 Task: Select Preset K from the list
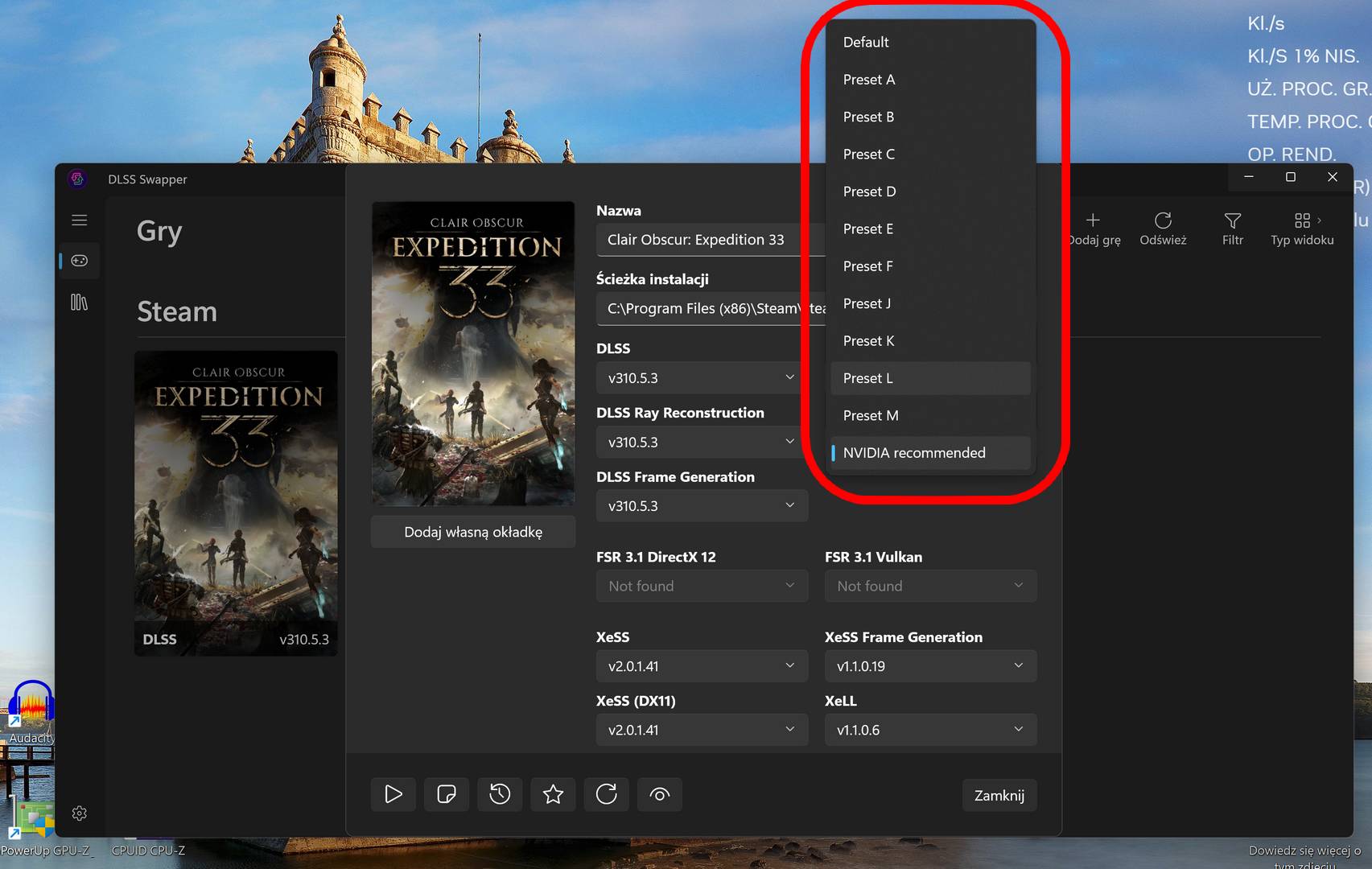pyautogui.click(x=929, y=341)
